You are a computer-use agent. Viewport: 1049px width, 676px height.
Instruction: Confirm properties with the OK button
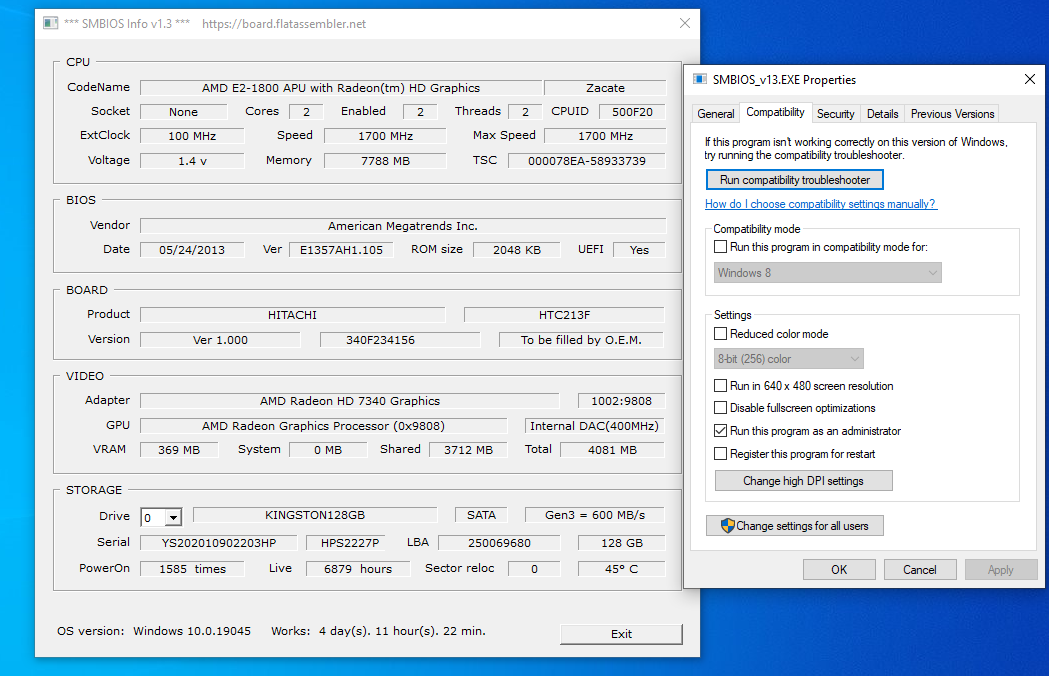point(839,570)
